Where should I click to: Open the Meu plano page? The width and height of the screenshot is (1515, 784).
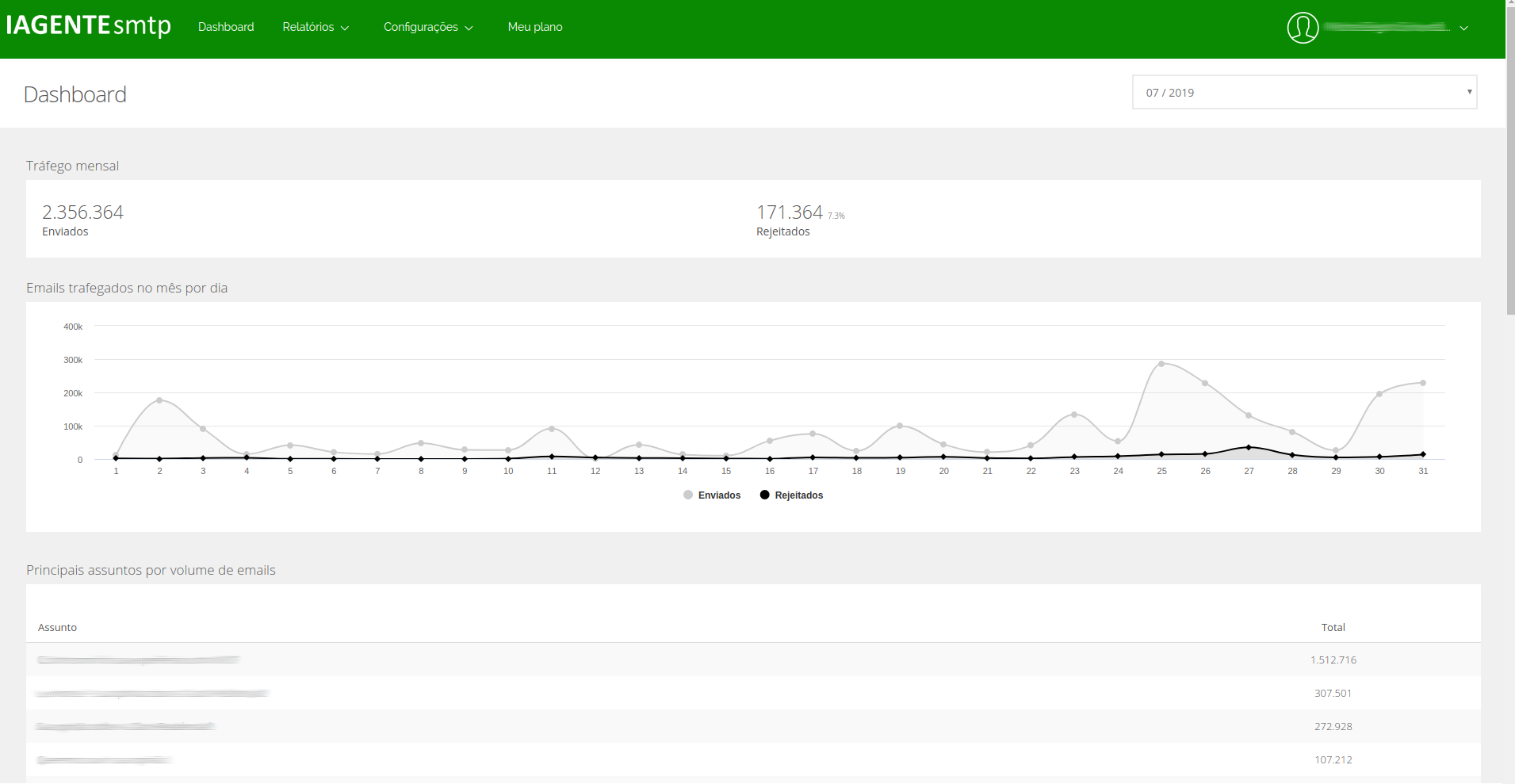point(535,26)
